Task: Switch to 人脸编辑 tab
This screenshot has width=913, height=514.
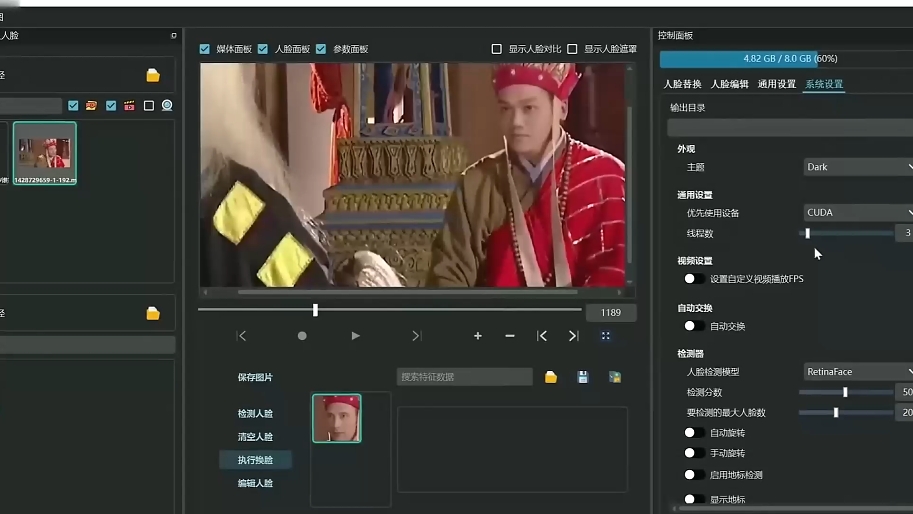Action: pos(730,84)
